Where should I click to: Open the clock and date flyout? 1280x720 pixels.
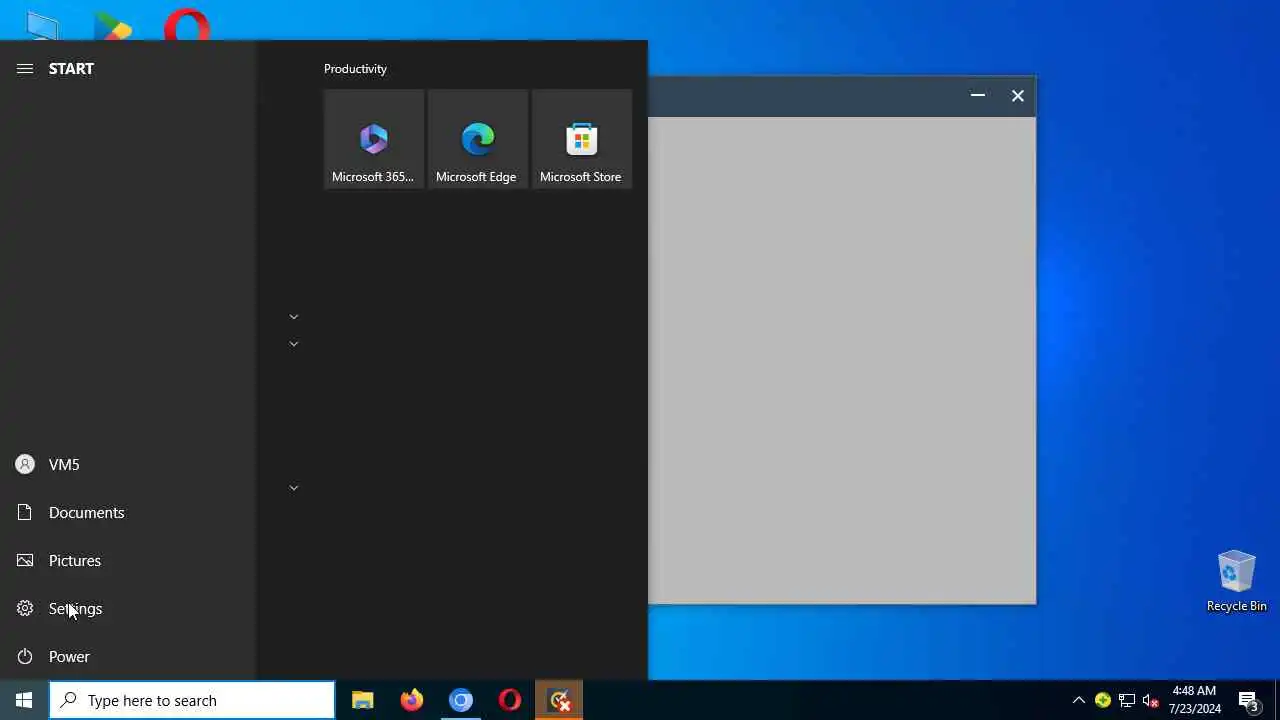coord(1195,700)
